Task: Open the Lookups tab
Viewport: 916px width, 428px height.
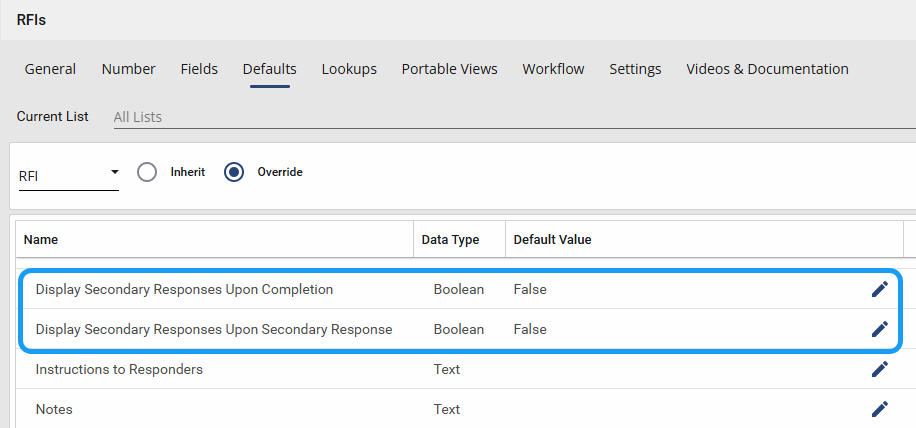Action: pos(349,69)
